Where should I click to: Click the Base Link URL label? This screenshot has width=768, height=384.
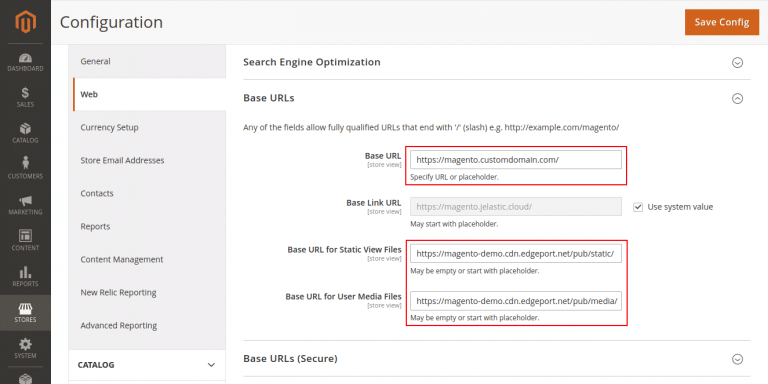click(374, 203)
